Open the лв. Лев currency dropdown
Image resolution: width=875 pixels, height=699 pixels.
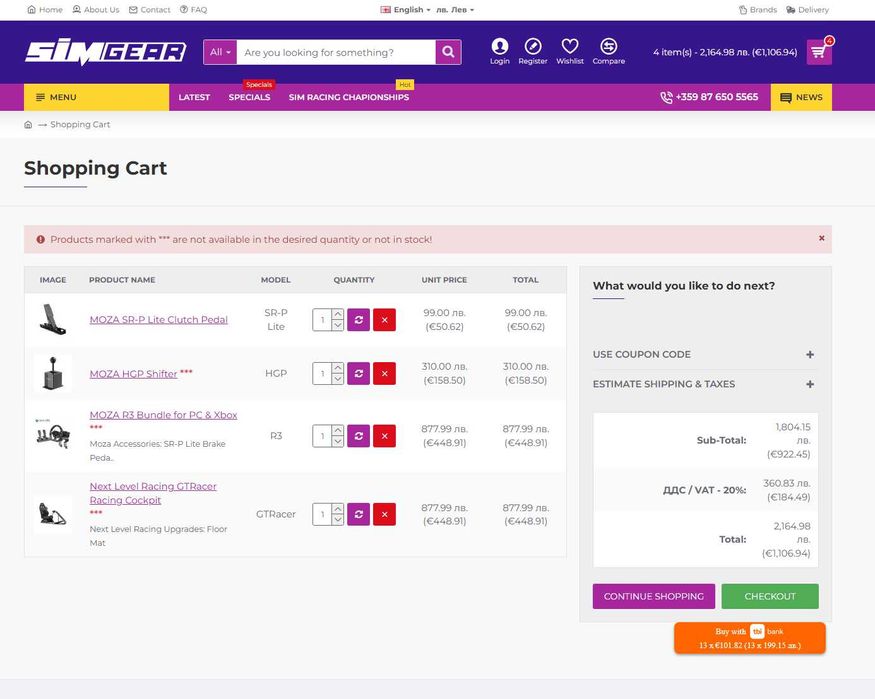455,9
